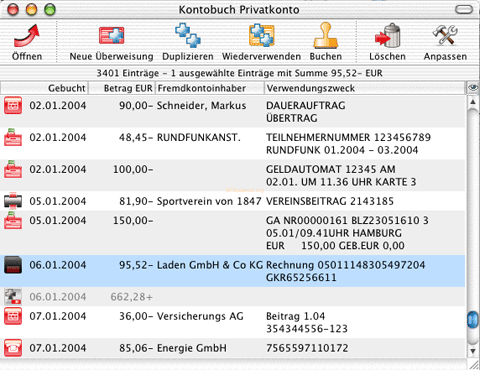
Task: Click Laden GmbH & Co KG name
Action: [210, 265]
